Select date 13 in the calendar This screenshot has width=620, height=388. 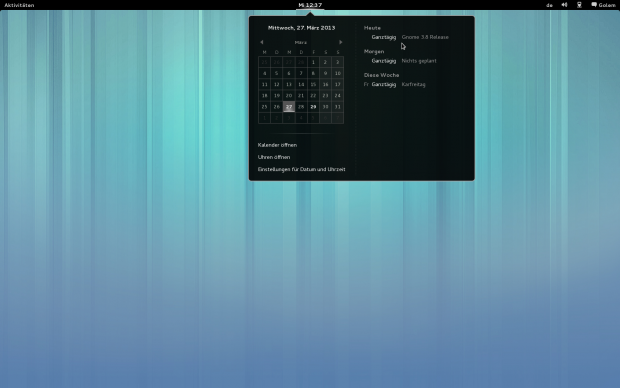point(289,84)
